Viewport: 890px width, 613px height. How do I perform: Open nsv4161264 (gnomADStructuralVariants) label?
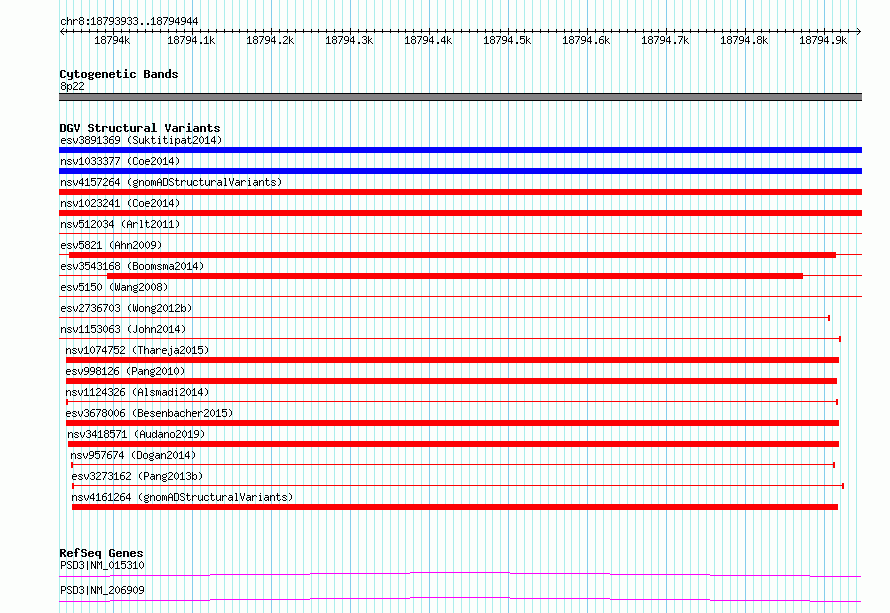point(182,497)
